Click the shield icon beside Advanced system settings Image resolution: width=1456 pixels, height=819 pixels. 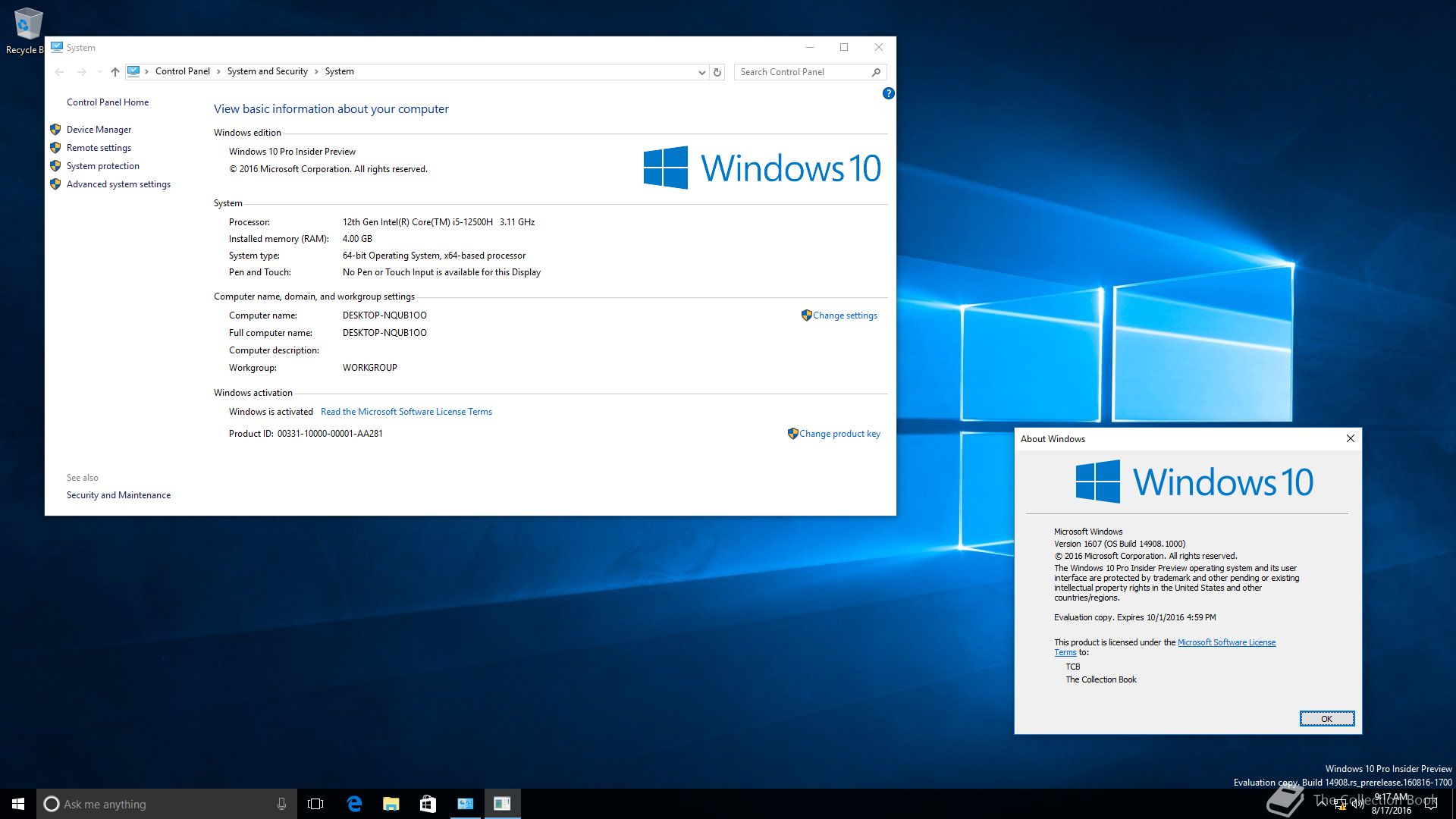[55, 184]
